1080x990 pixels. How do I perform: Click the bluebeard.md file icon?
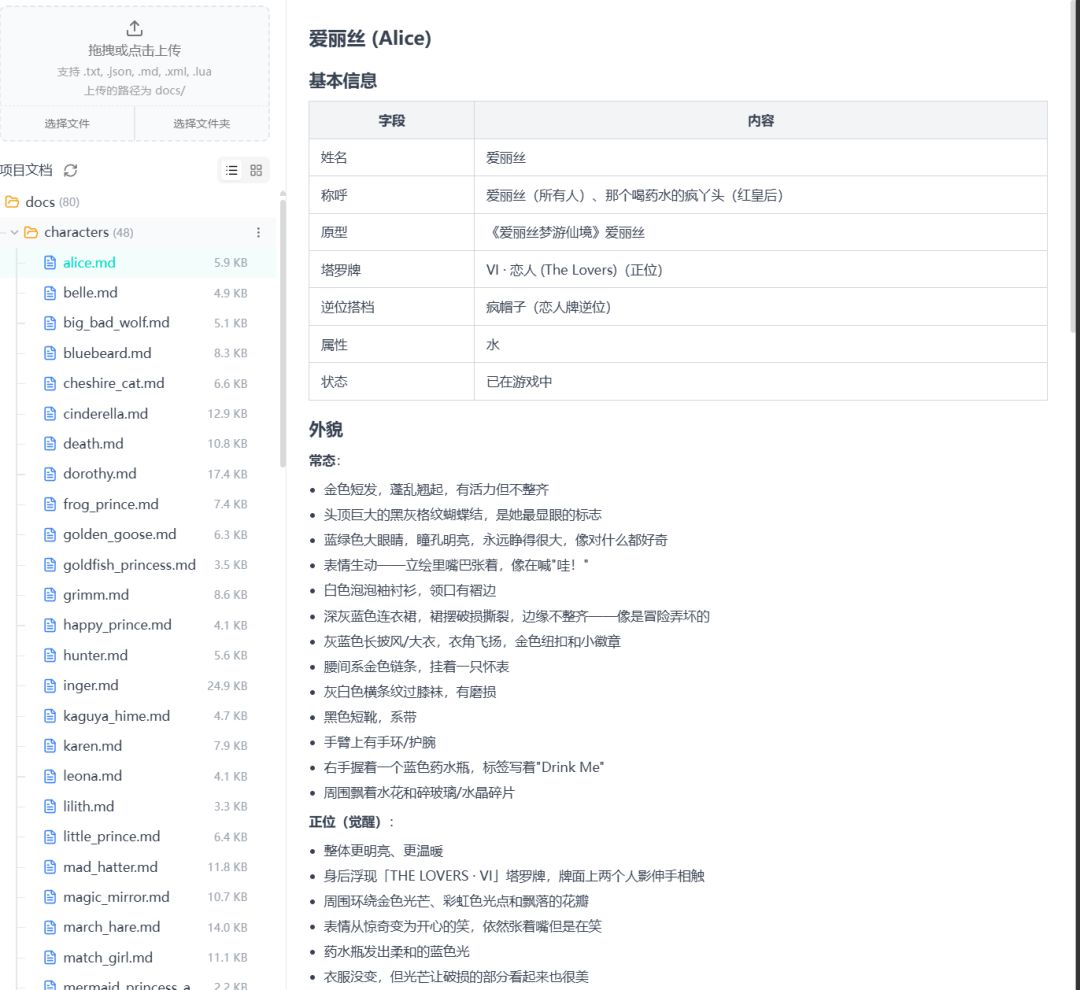click(x=50, y=353)
